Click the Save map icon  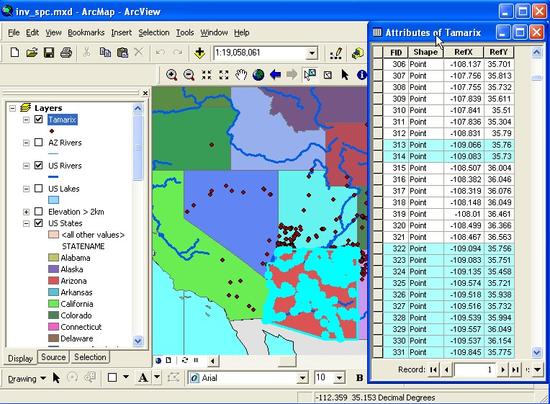49,53
